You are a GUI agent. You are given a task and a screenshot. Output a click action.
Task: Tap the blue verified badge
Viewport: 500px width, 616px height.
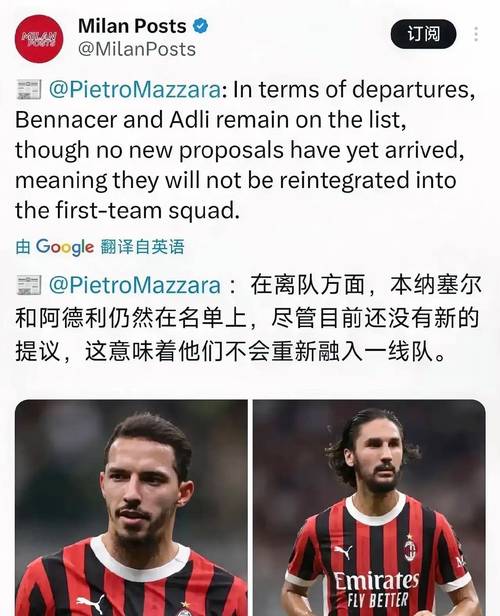[200, 26]
